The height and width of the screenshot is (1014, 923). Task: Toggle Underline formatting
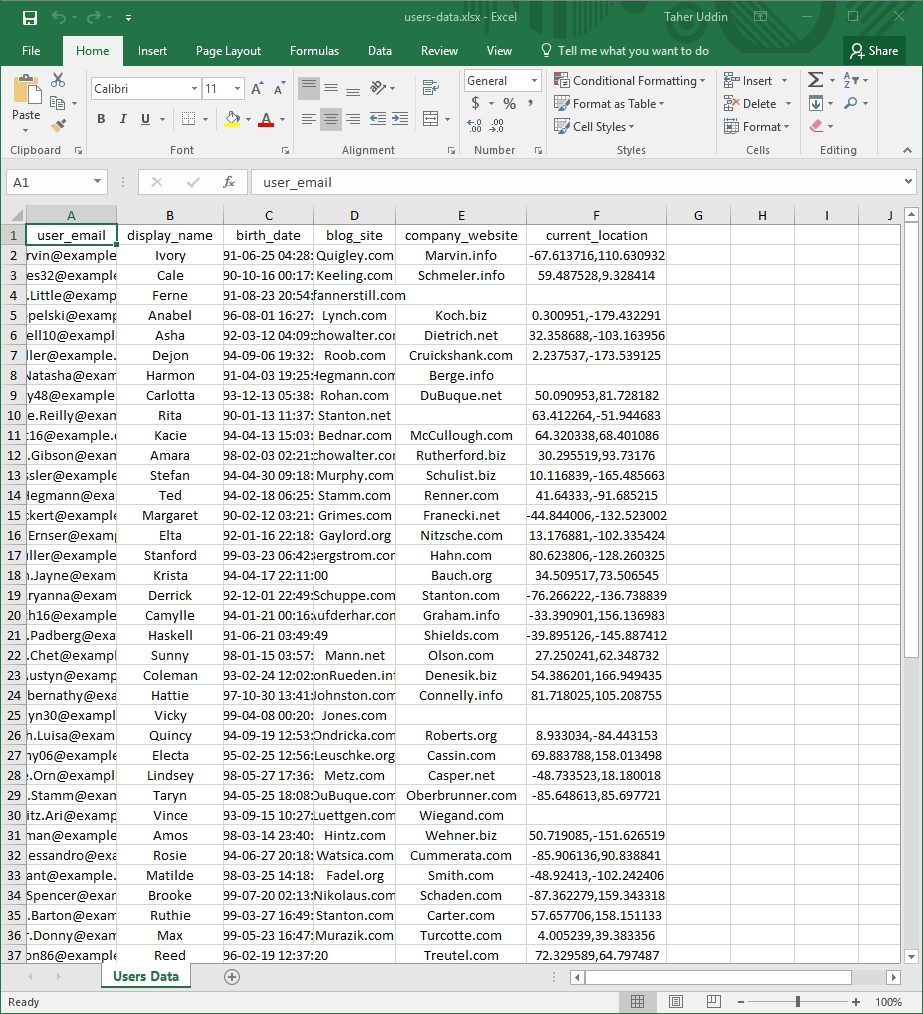click(x=146, y=119)
